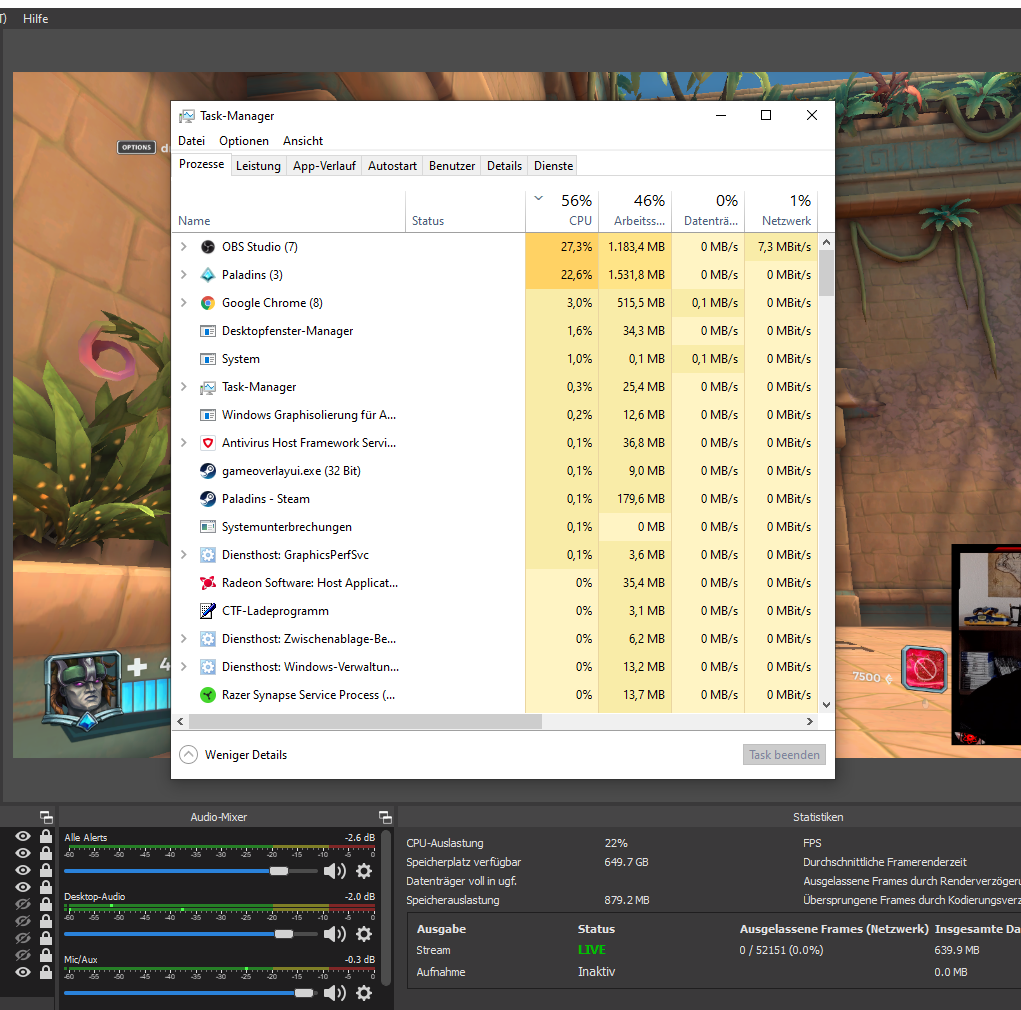This screenshot has width=1021, height=1010.
Task: Open Desktop-Audio settings gear
Action: (x=364, y=933)
